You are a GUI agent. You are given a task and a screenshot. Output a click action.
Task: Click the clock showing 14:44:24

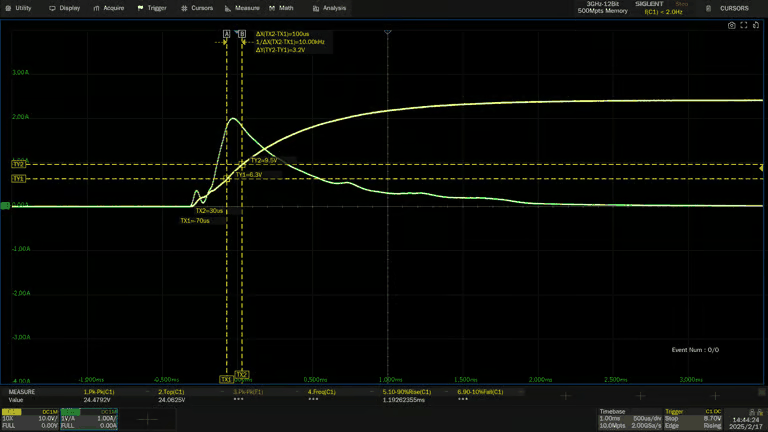pos(745,420)
